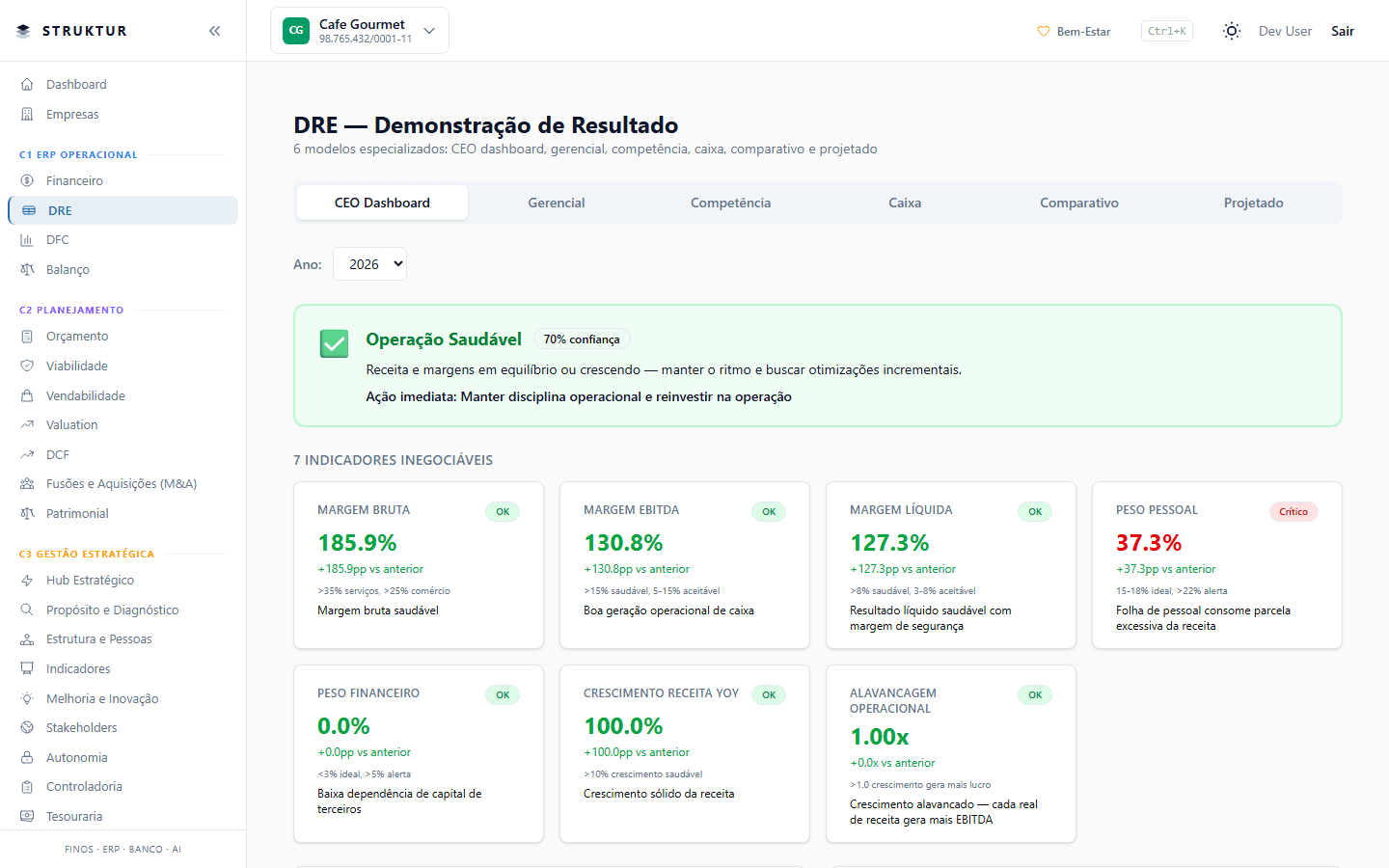Open Empresas building icon

pos(27,114)
